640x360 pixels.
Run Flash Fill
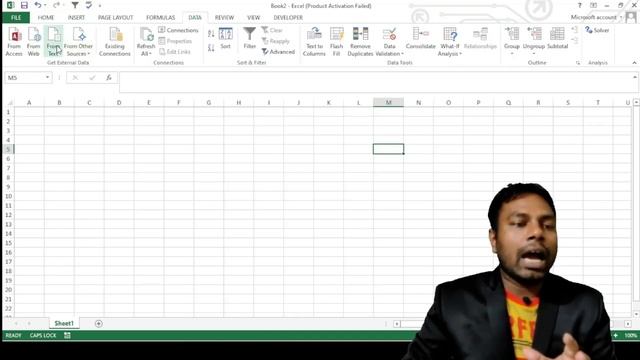pos(337,42)
